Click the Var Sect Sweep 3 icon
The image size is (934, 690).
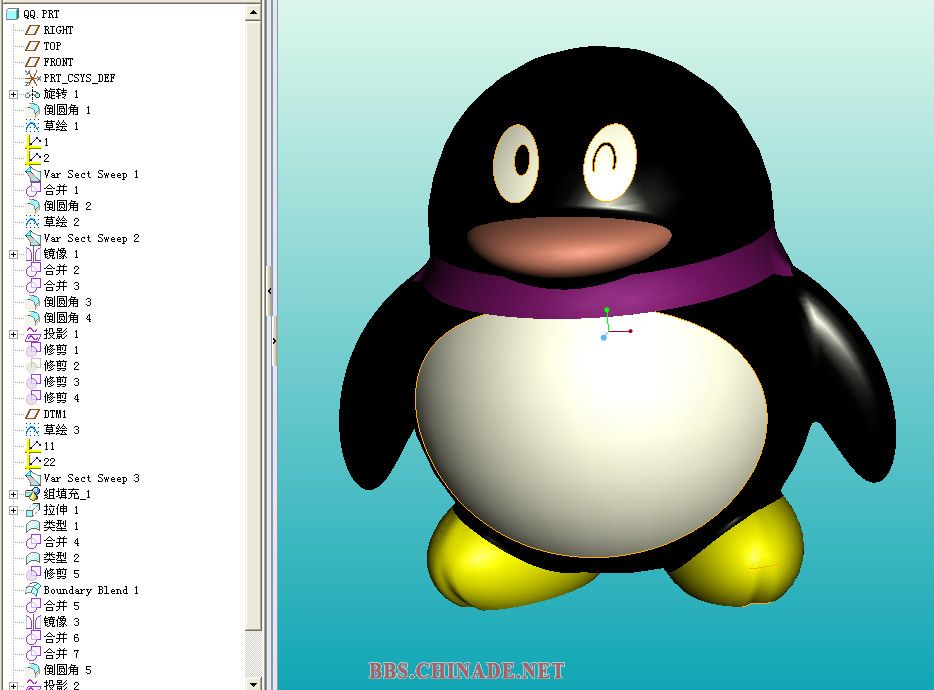coord(32,478)
